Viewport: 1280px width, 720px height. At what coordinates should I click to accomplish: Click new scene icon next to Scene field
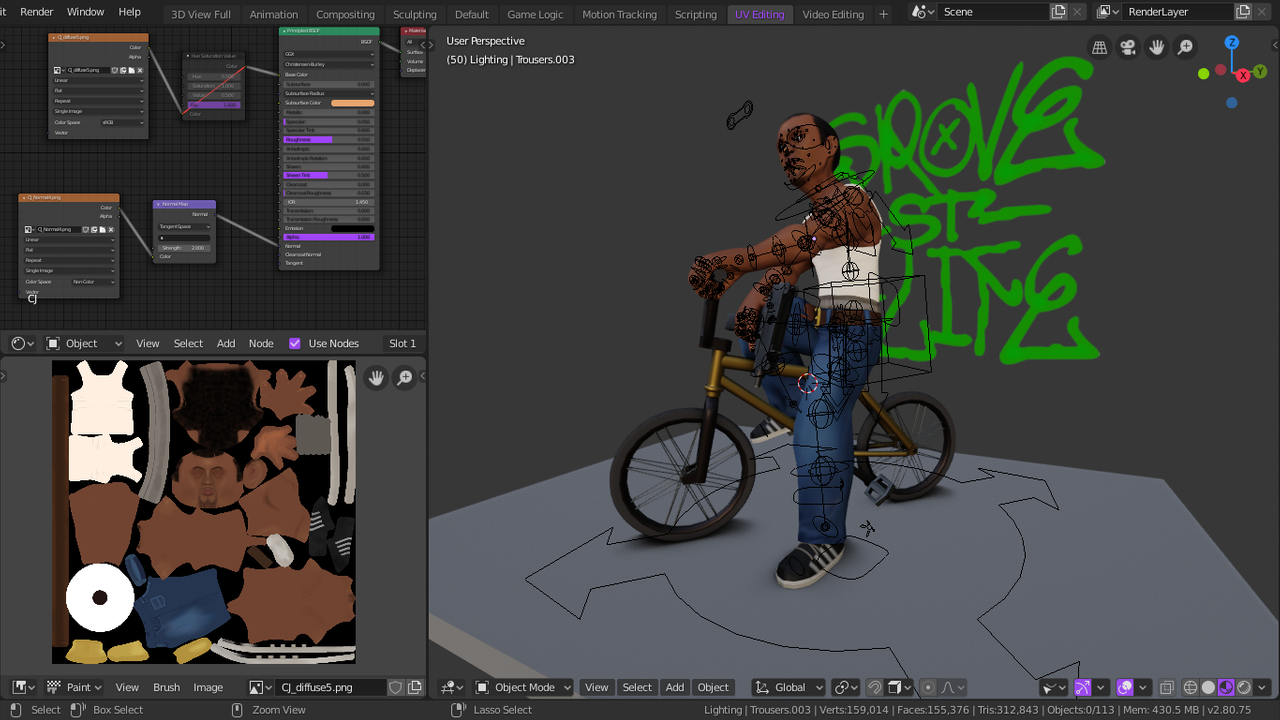click(1058, 12)
